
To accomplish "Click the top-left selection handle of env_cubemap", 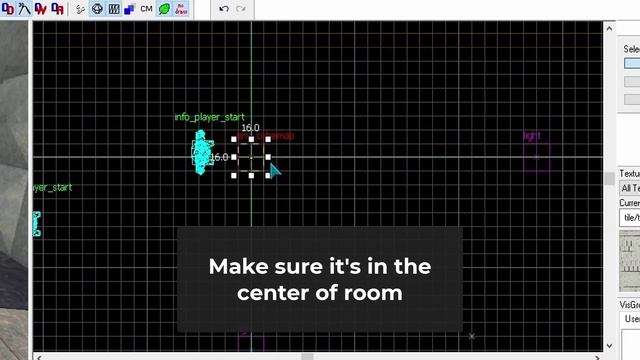I will pyautogui.click(x=234, y=139).
